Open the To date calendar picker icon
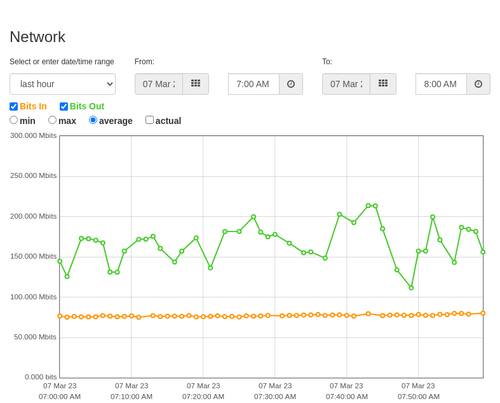Screen dimensions: 500x403 [383, 84]
